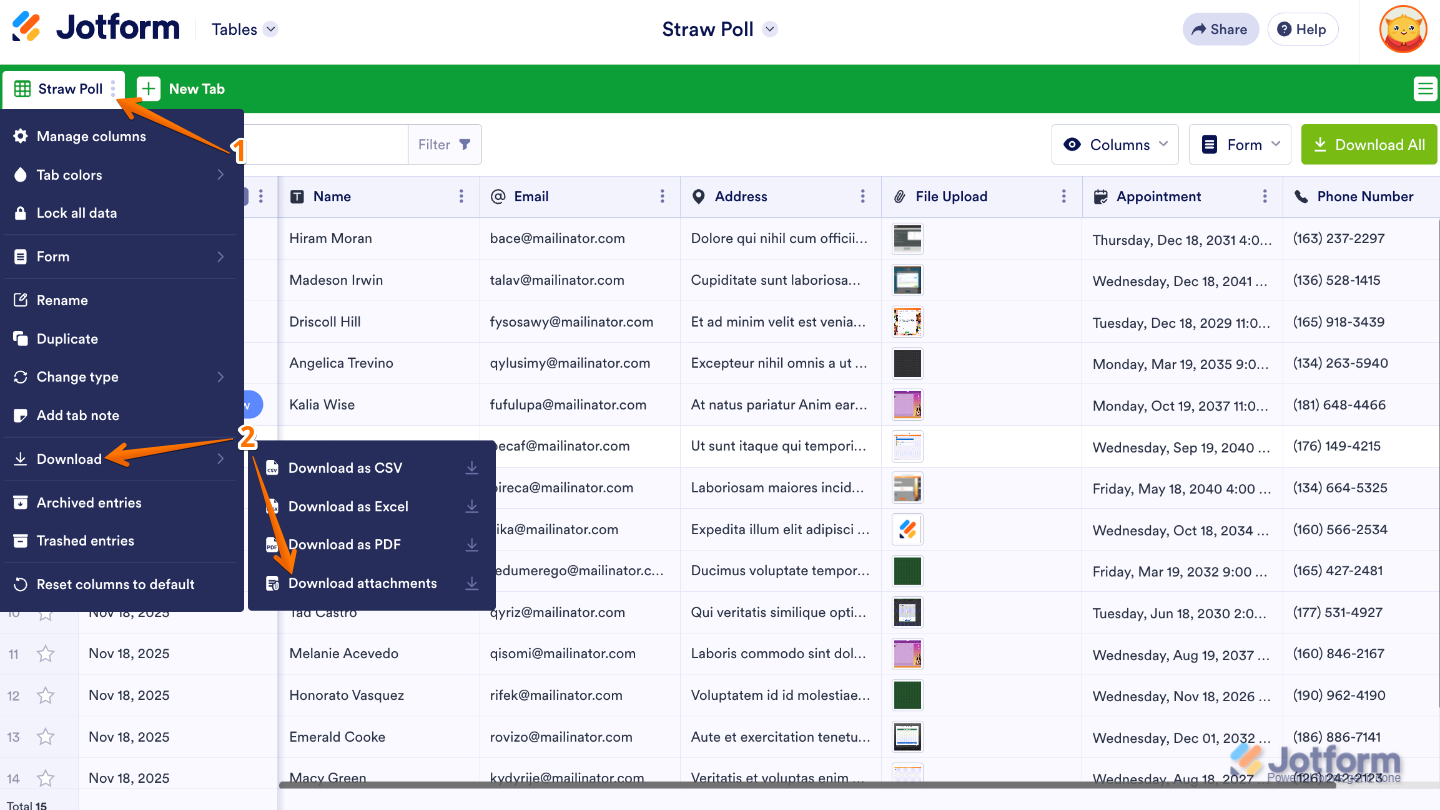Expand the Tables product dropdown
The image size is (1440, 810).
[x=245, y=30]
